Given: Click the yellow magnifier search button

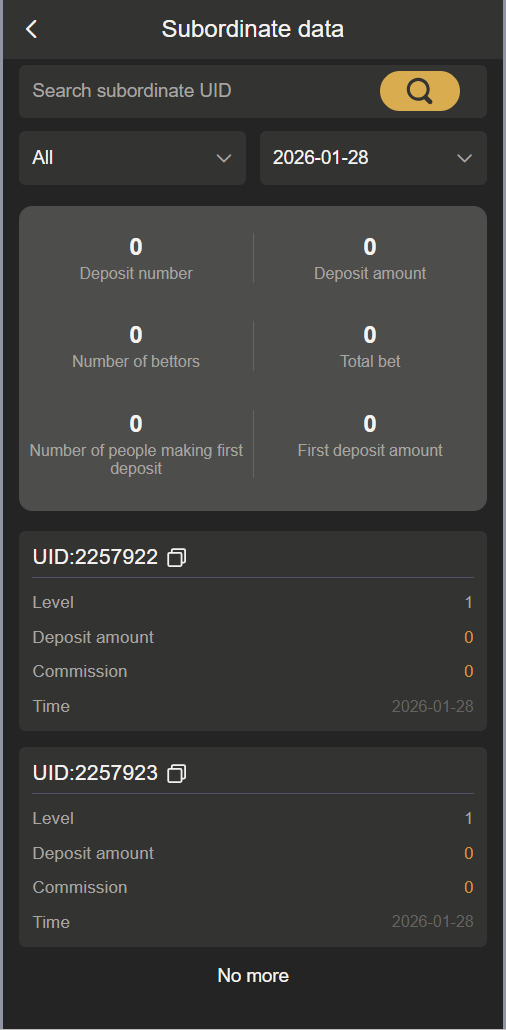Looking at the screenshot, I should click(x=419, y=91).
